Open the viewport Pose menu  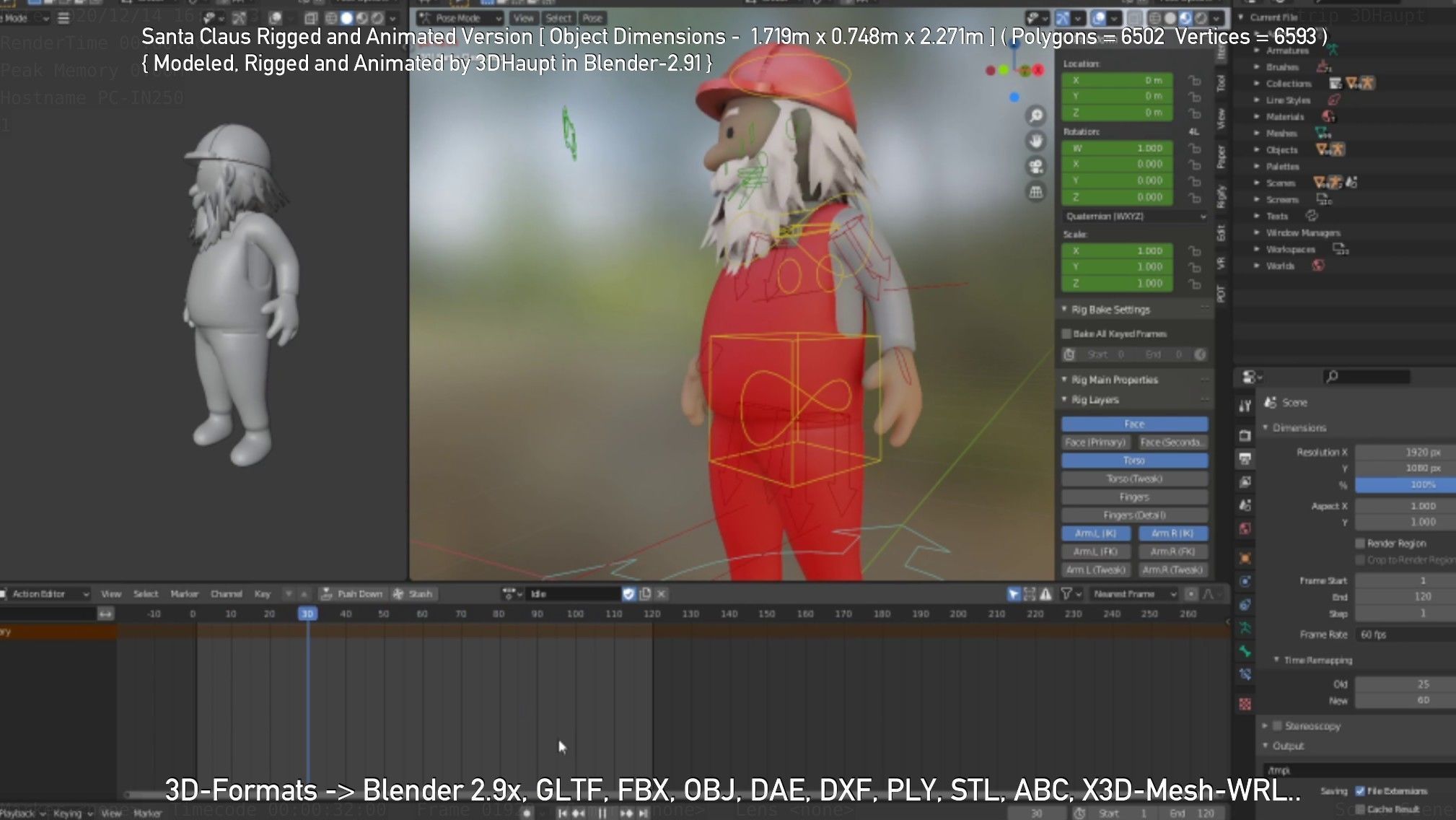click(x=592, y=18)
